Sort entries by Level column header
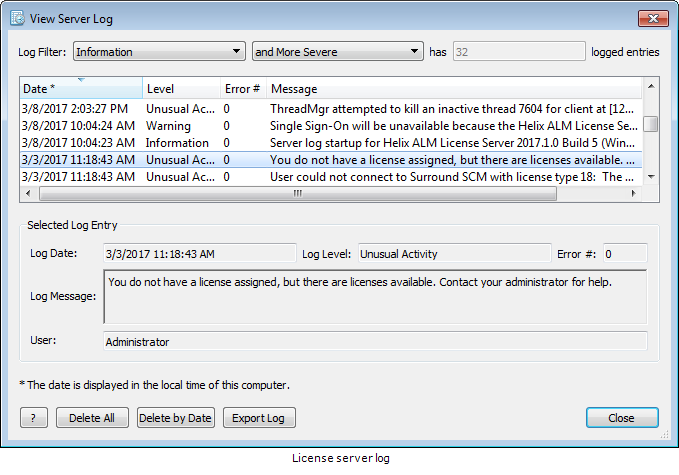Image resolution: width=679 pixels, height=475 pixels. 180,89
